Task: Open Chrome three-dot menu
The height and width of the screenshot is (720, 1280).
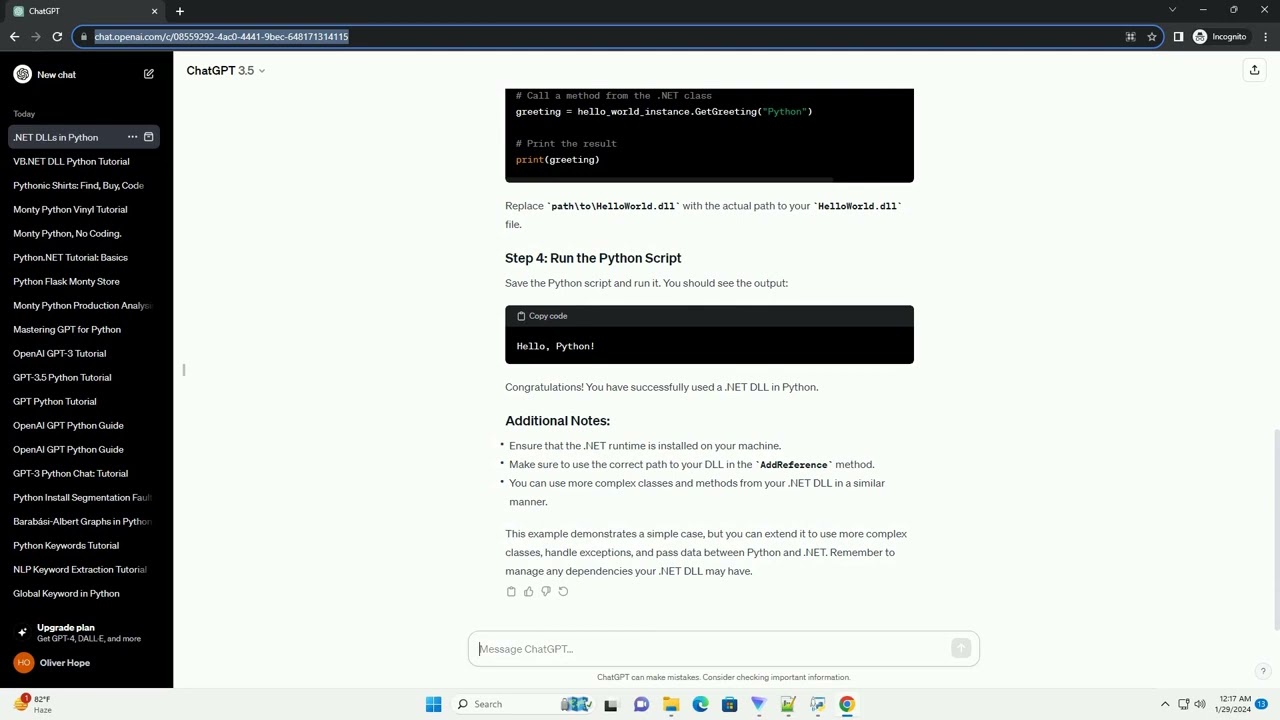Action: pos(1265,37)
